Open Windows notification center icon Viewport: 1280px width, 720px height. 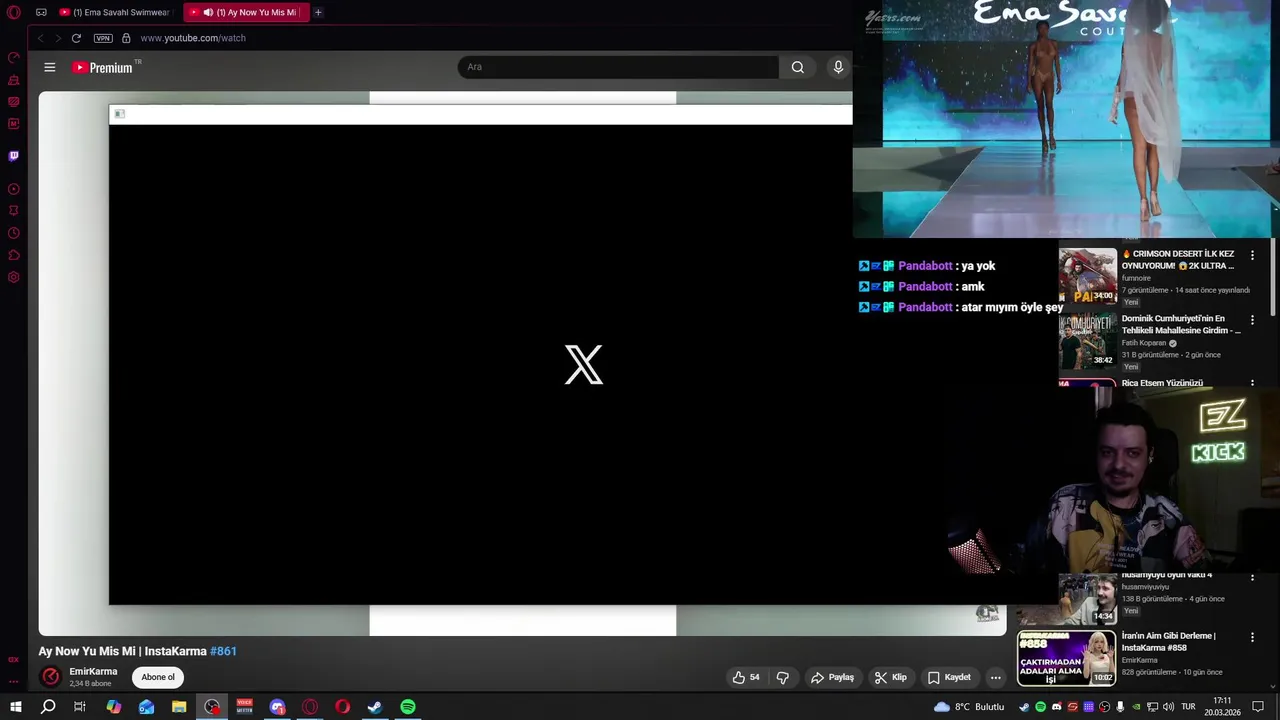point(1259,707)
